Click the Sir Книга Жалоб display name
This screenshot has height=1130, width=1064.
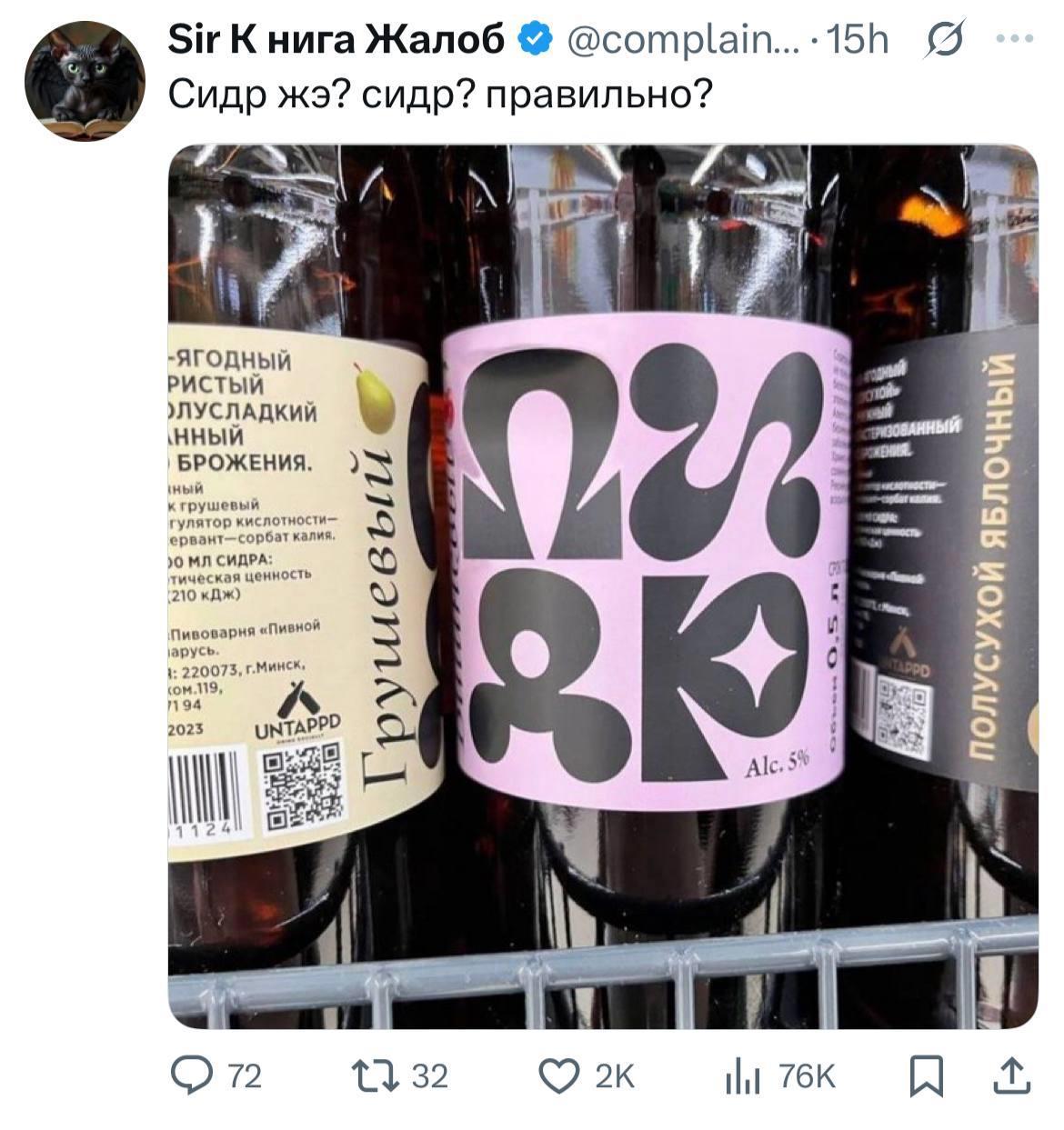click(x=336, y=39)
